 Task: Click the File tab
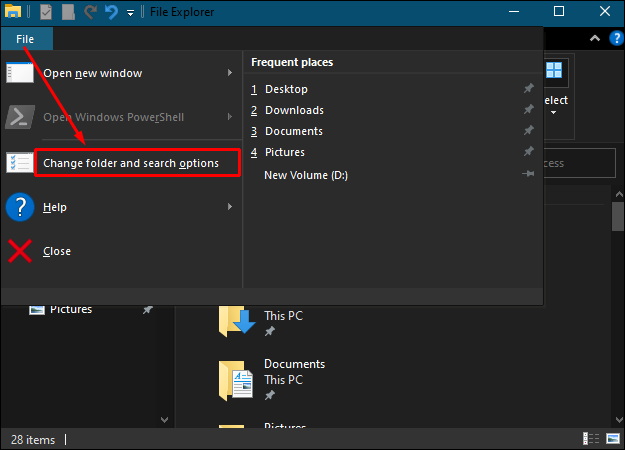click(x=25, y=39)
